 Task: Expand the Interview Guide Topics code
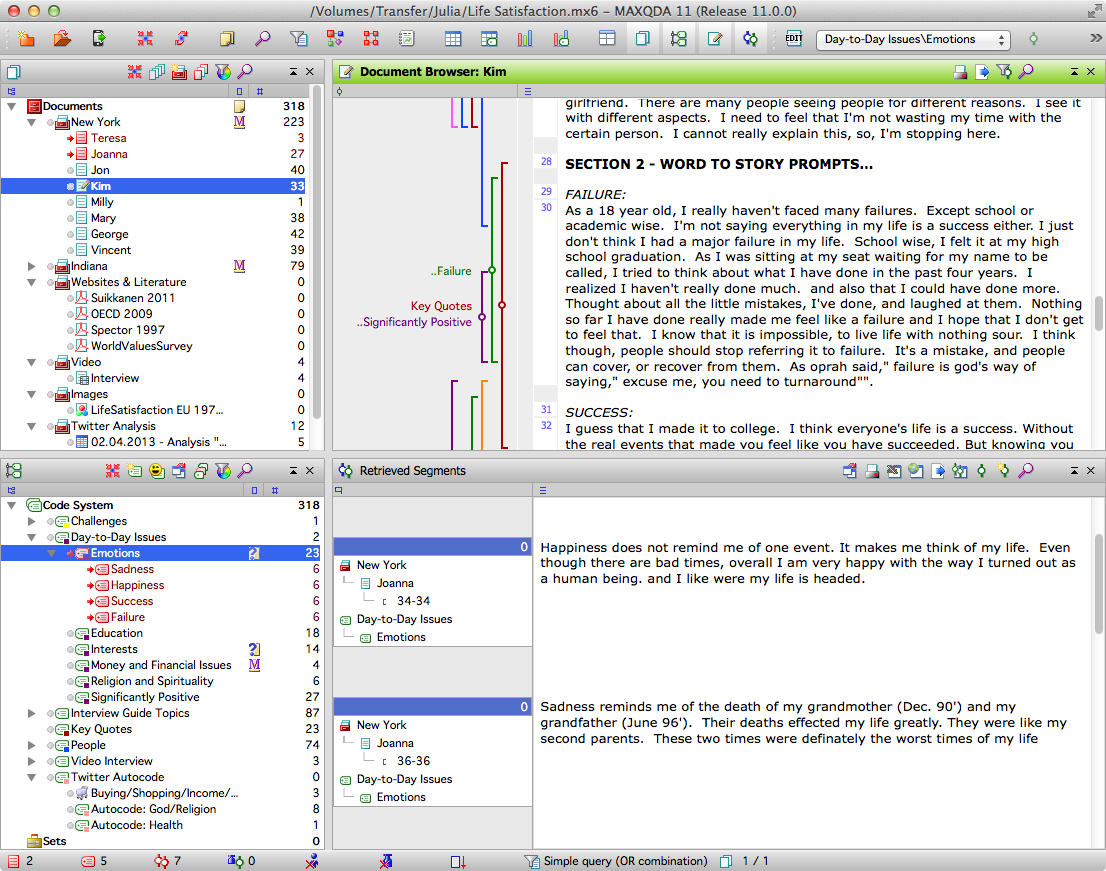tap(32, 713)
